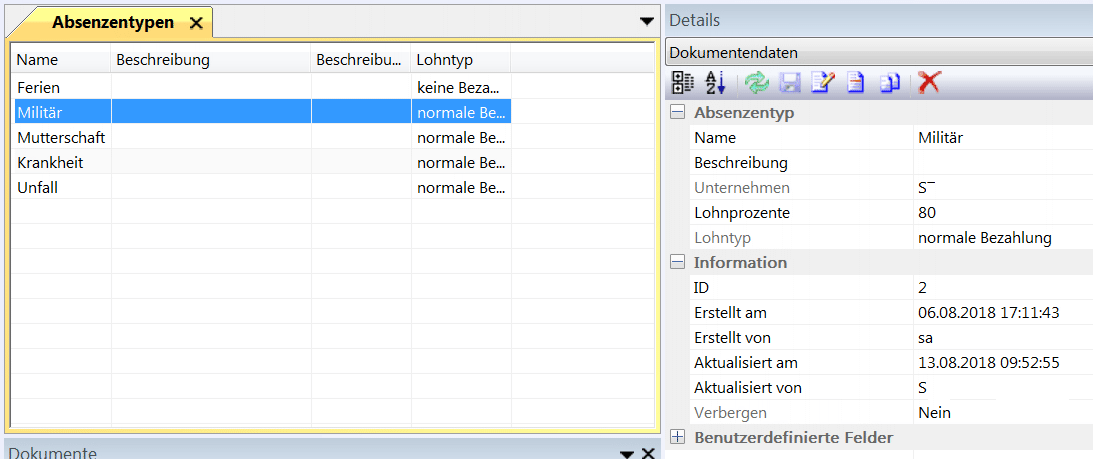Image resolution: width=1093 pixels, height=459 pixels.
Task: Switch to the Absenzentypen tab
Action: 112,22
